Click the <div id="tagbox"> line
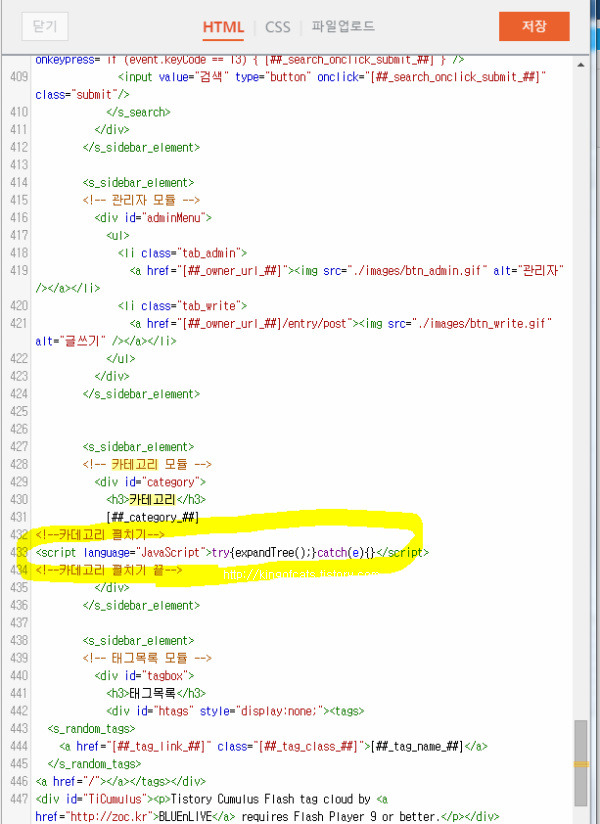Image resolution: width=600 pixels, height=824 pixels. (144, 676)
